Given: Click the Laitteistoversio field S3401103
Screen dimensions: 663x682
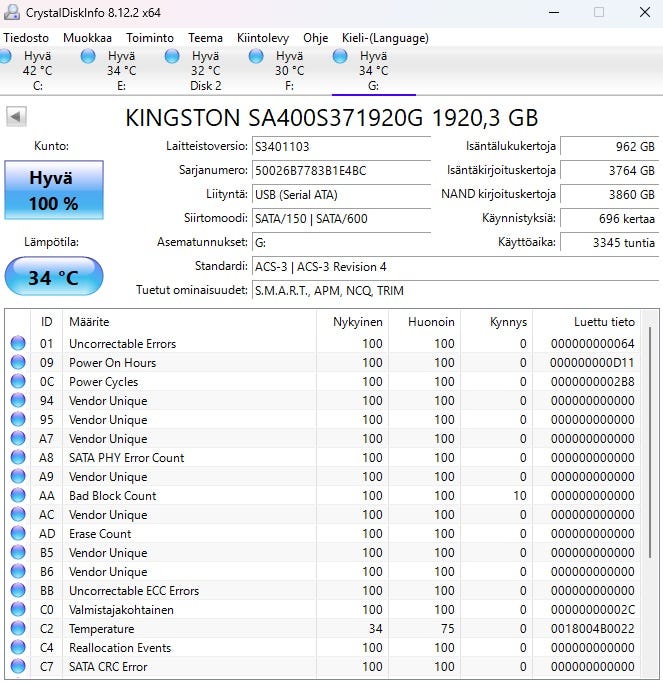Looking at the screenshot, I should 342,147.
